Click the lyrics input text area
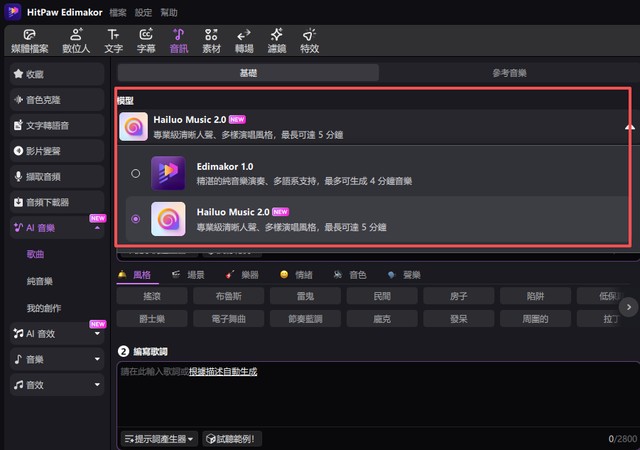This screenshot has width=640, height=450. 370,400
